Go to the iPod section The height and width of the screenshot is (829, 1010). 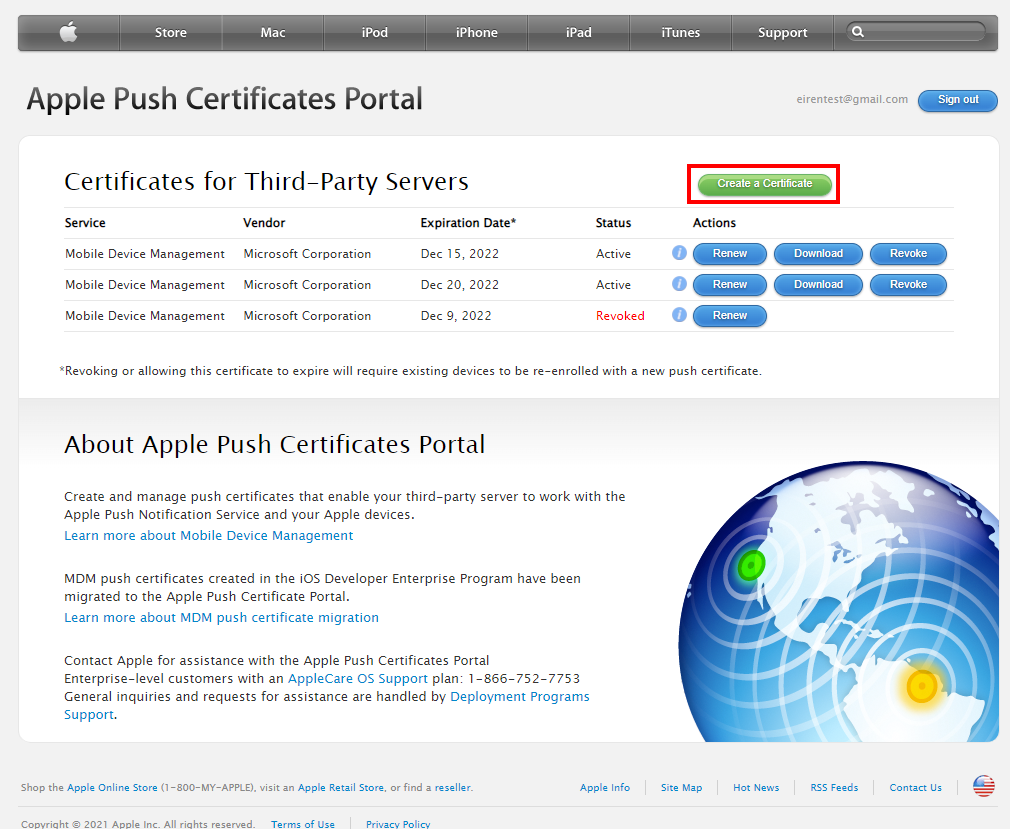click(374, 32)
